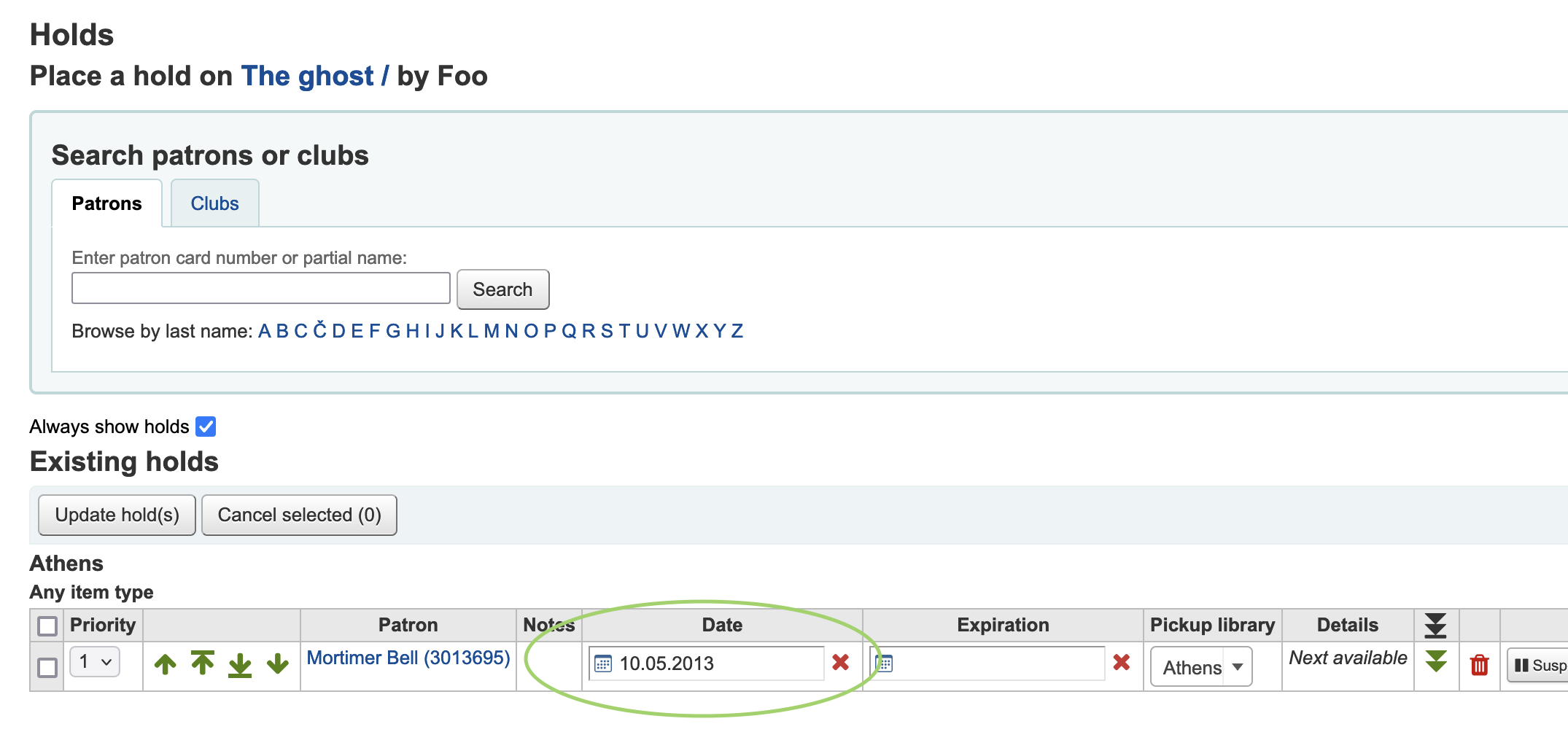The width and height of the screenshot is (1568, 732).
Task: Select Mortimer Bell's hold row checkbox
Action: (47, 667)
